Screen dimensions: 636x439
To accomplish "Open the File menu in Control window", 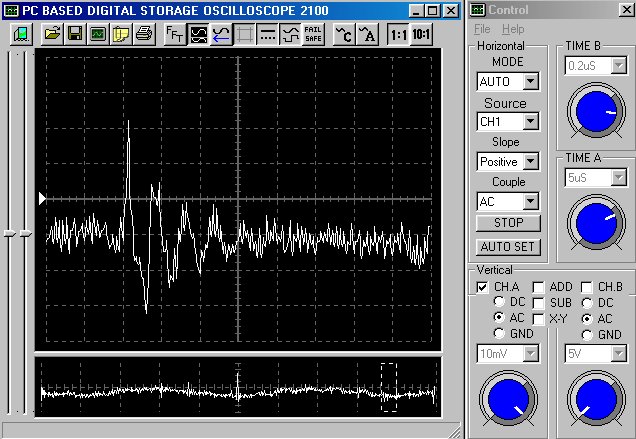I will click(482, 29).
